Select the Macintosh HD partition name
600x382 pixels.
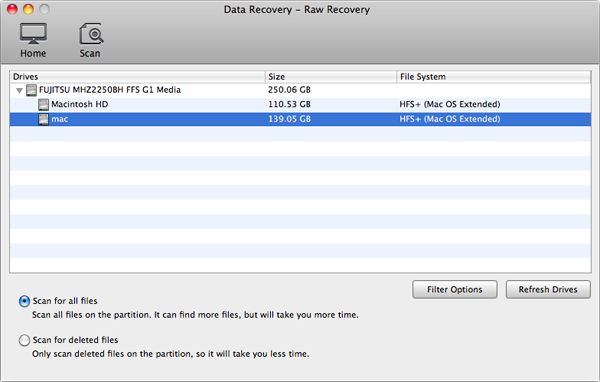point(80,104)
